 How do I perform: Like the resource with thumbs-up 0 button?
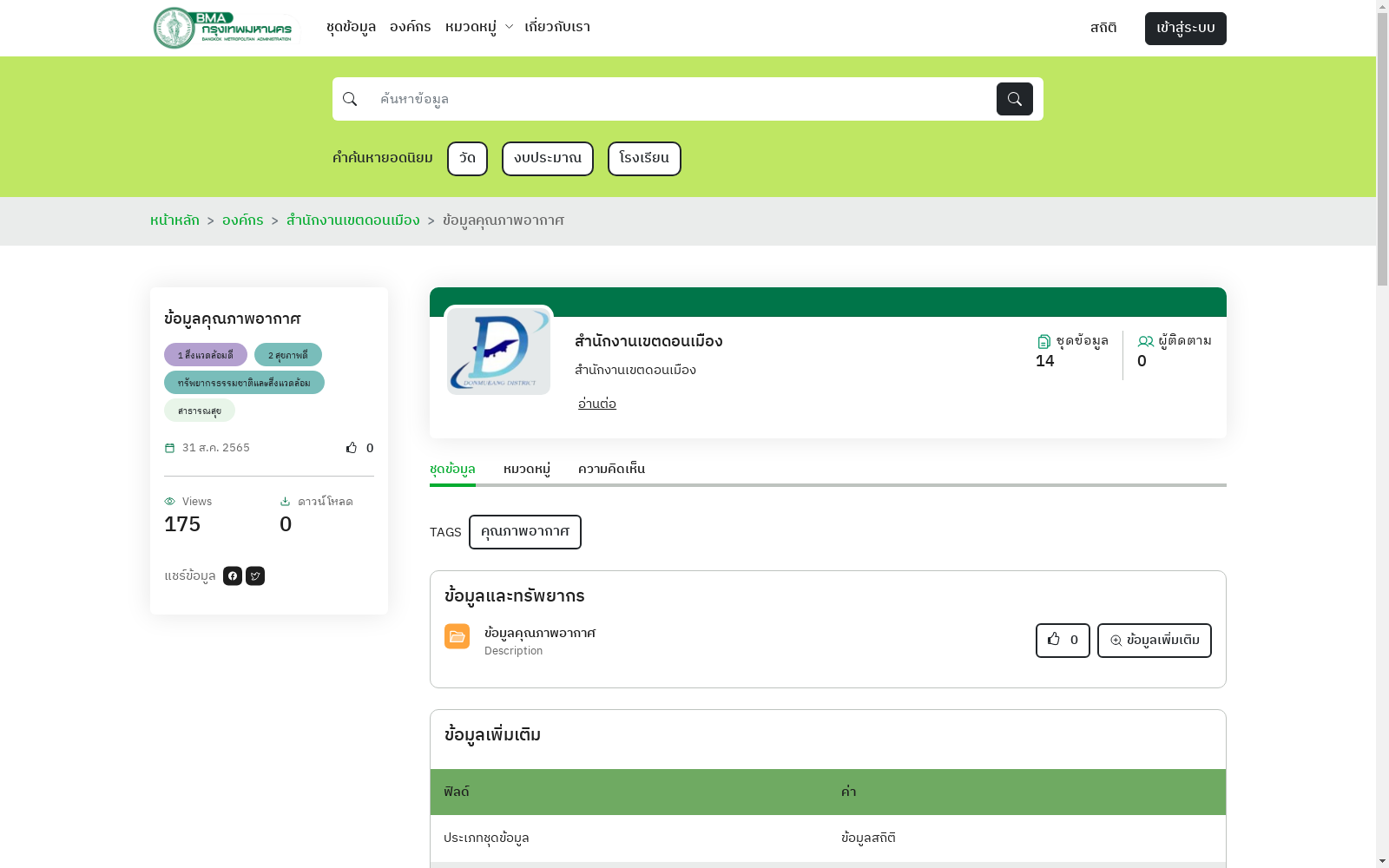coord(1063,641)
